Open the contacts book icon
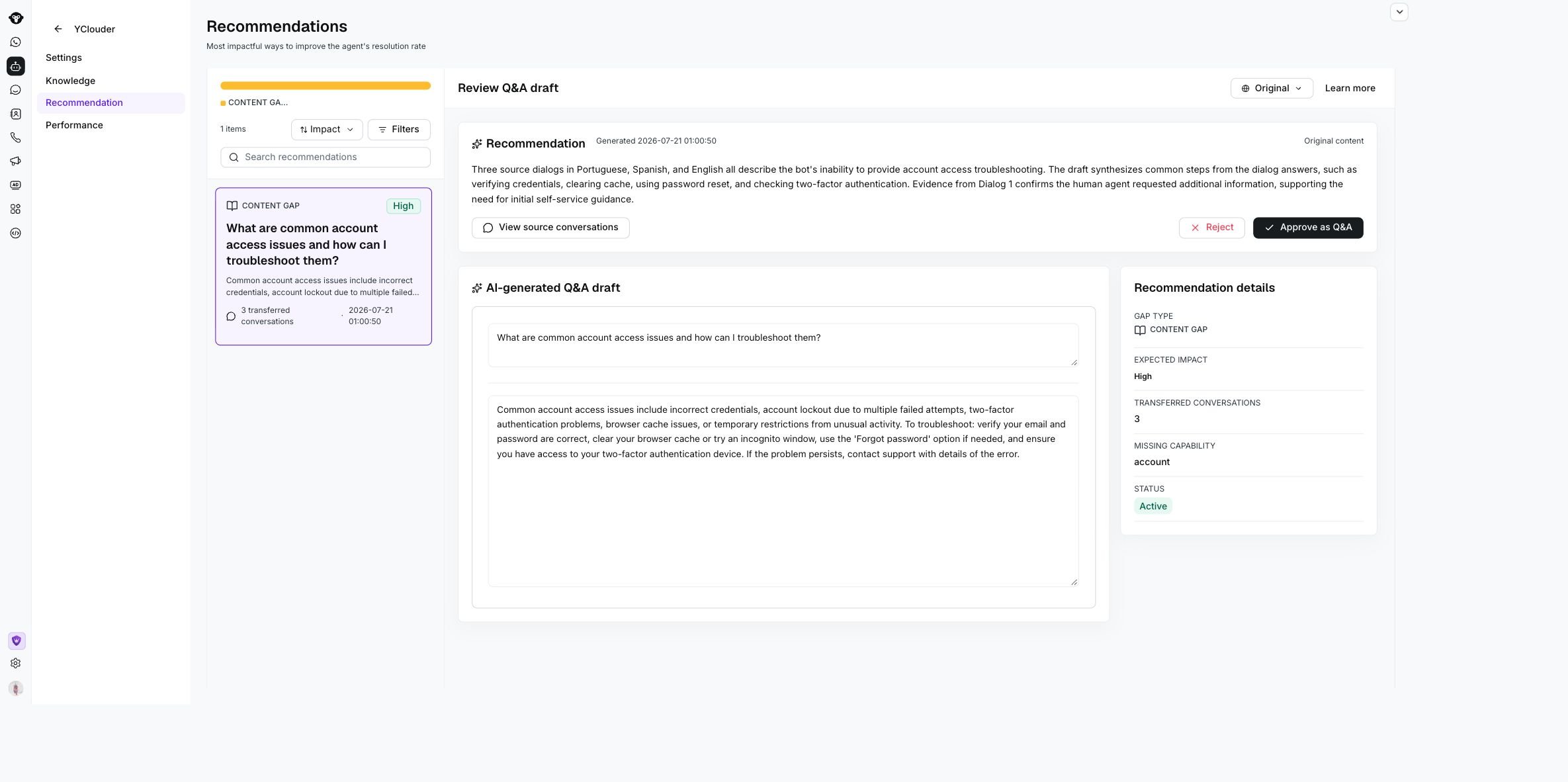Image resolution: width=1568 pixels, height=782 pixels. [x=15, y=114]
